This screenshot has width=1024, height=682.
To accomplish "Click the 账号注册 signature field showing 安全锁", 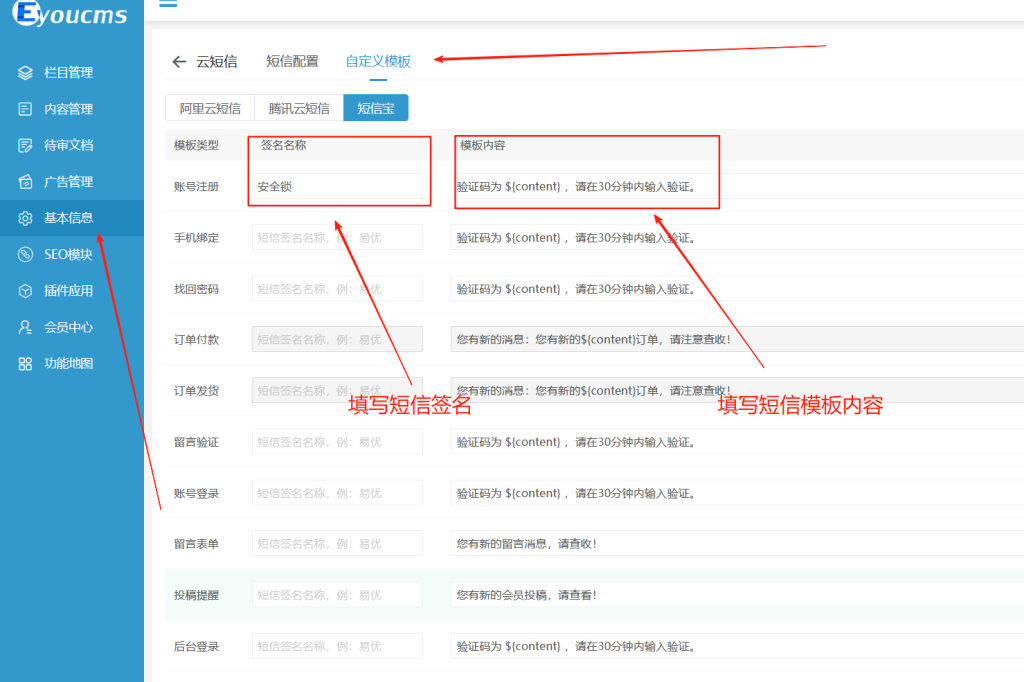I will pyautogui.click(x=338, y=186).
